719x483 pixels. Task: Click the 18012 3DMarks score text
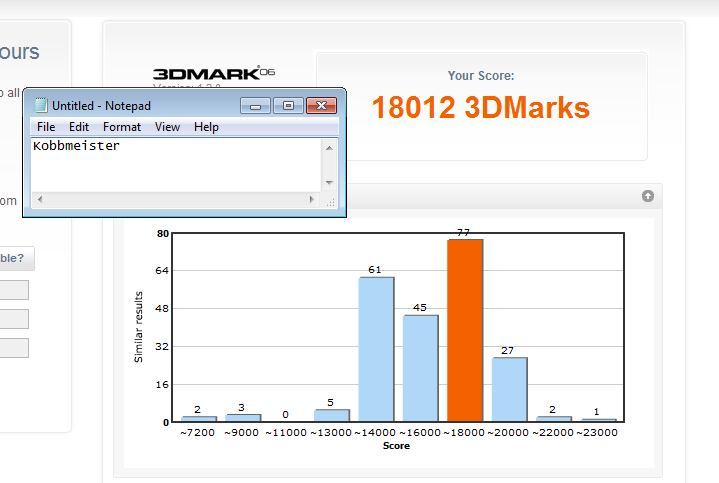[x=481, y=108]
